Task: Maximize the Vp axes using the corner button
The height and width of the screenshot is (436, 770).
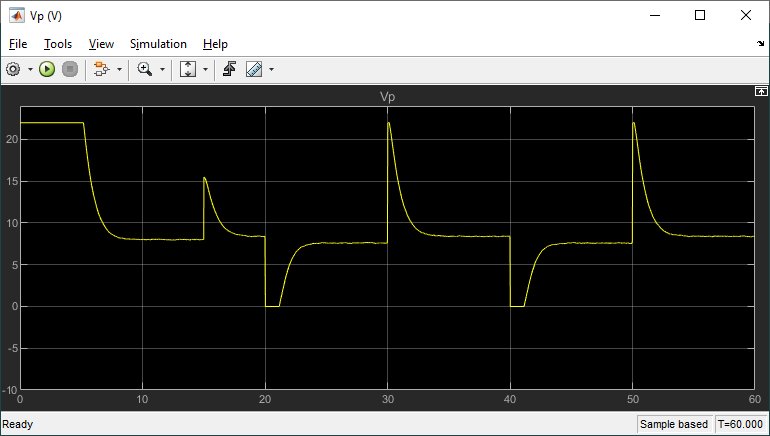Action: tap(759, 91)
